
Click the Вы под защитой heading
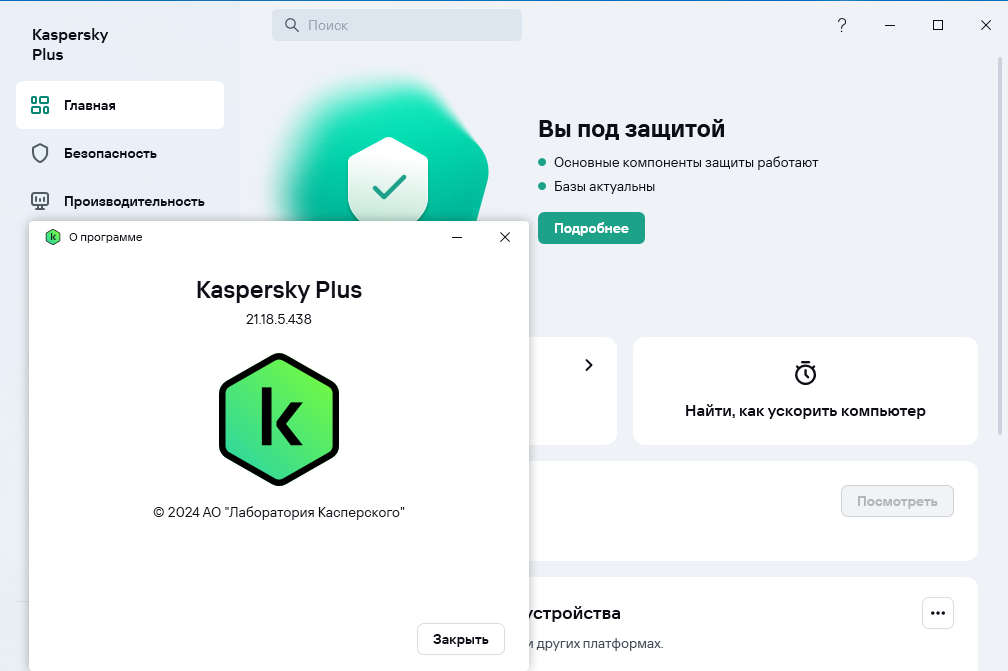coord(631,129)
